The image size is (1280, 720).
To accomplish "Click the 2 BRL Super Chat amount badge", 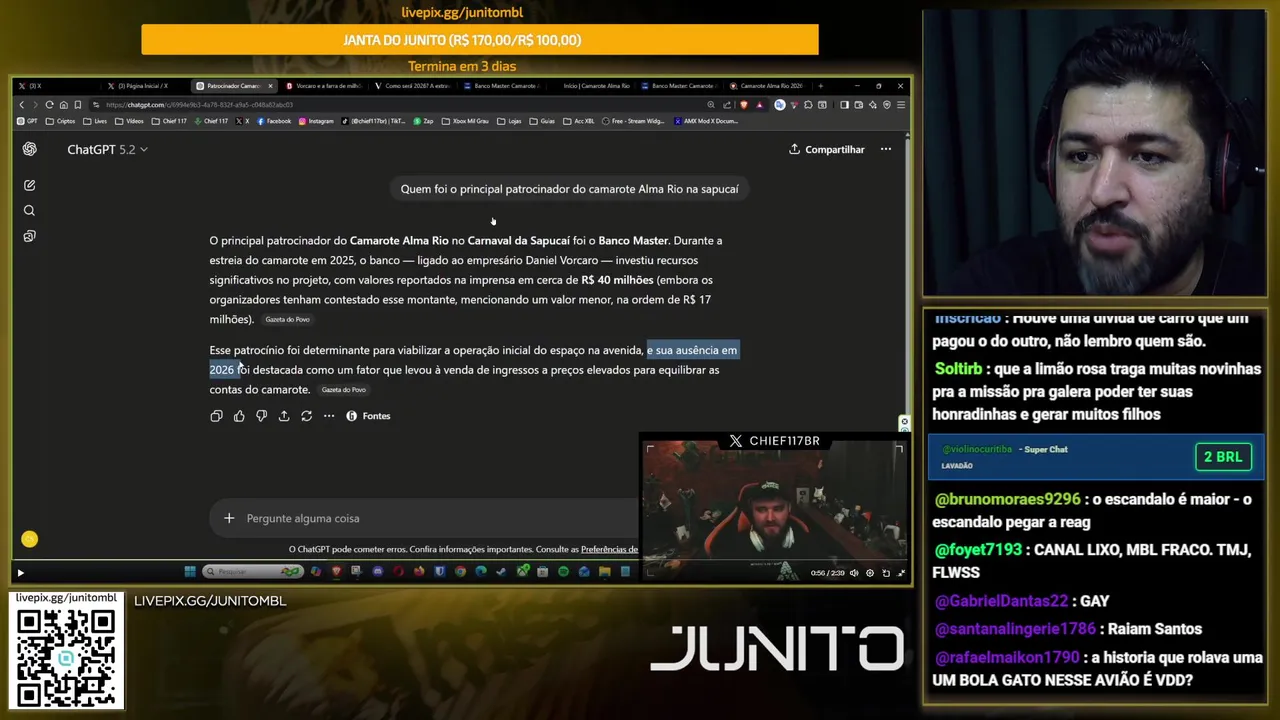I will pyautogui.click(x=1223, y=457).
